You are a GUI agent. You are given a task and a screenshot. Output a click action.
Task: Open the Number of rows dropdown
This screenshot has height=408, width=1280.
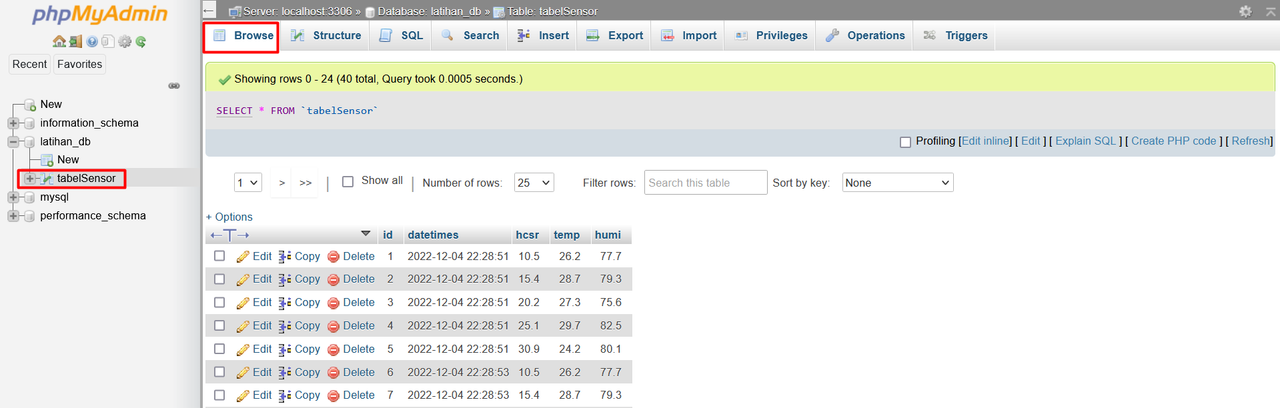534,183
